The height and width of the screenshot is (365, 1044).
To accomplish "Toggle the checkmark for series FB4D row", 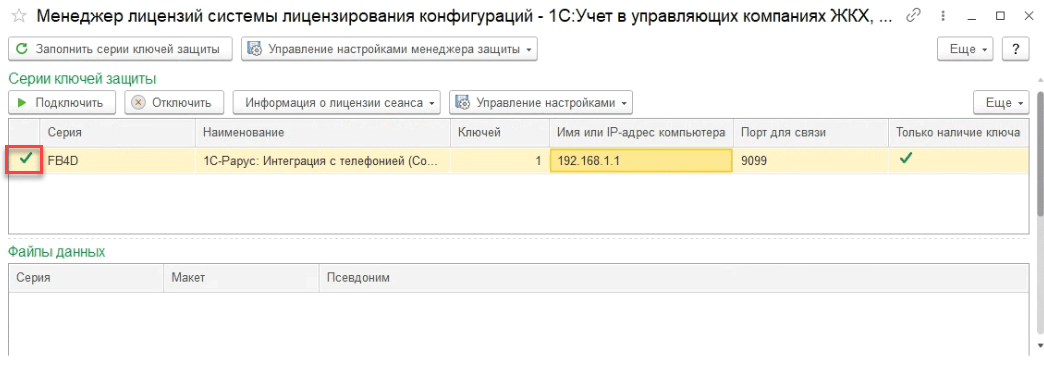I will [26, 159].
